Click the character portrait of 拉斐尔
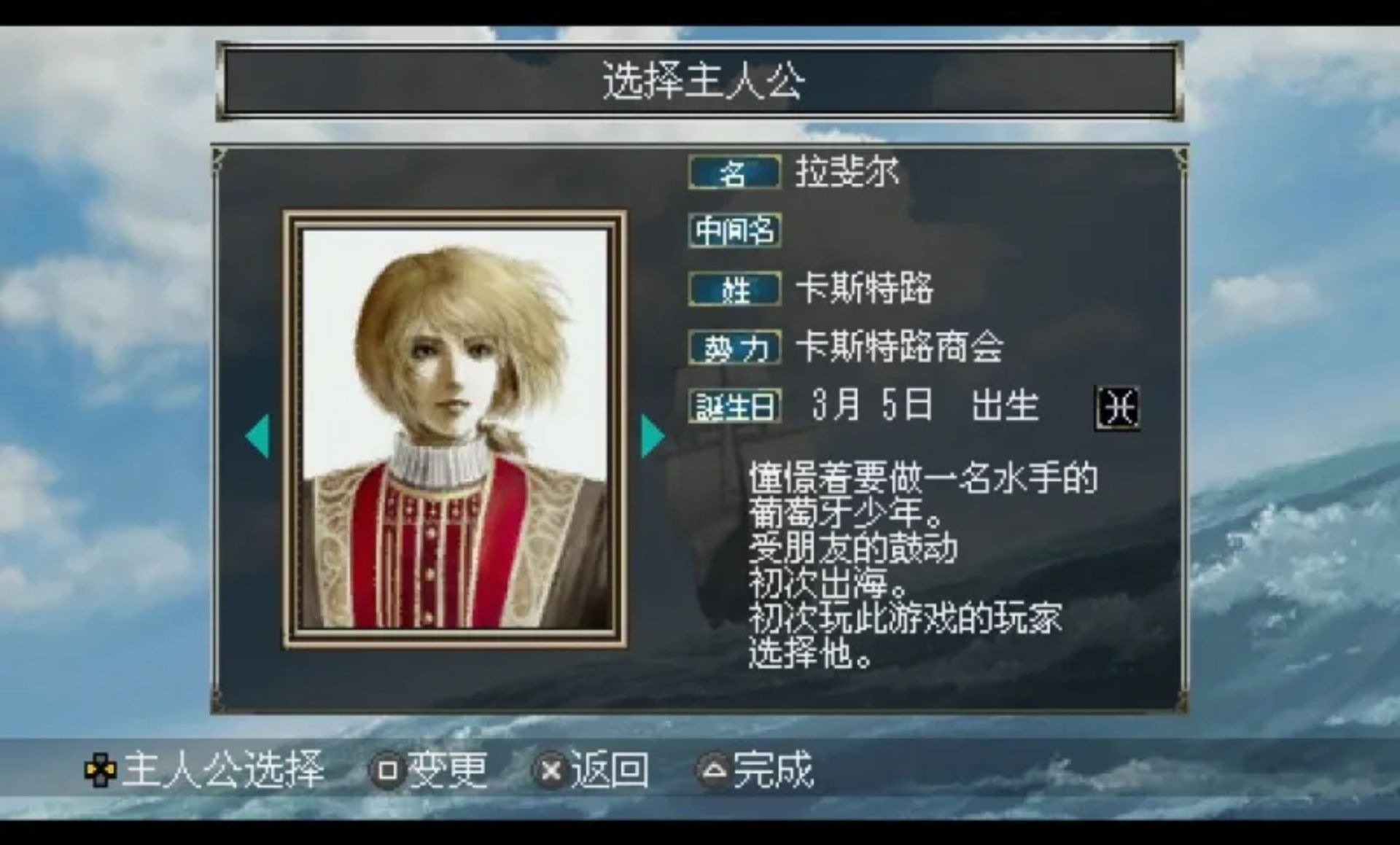Image resolution: width=1400 pixels, height=845 pixels. coord(455,429)
